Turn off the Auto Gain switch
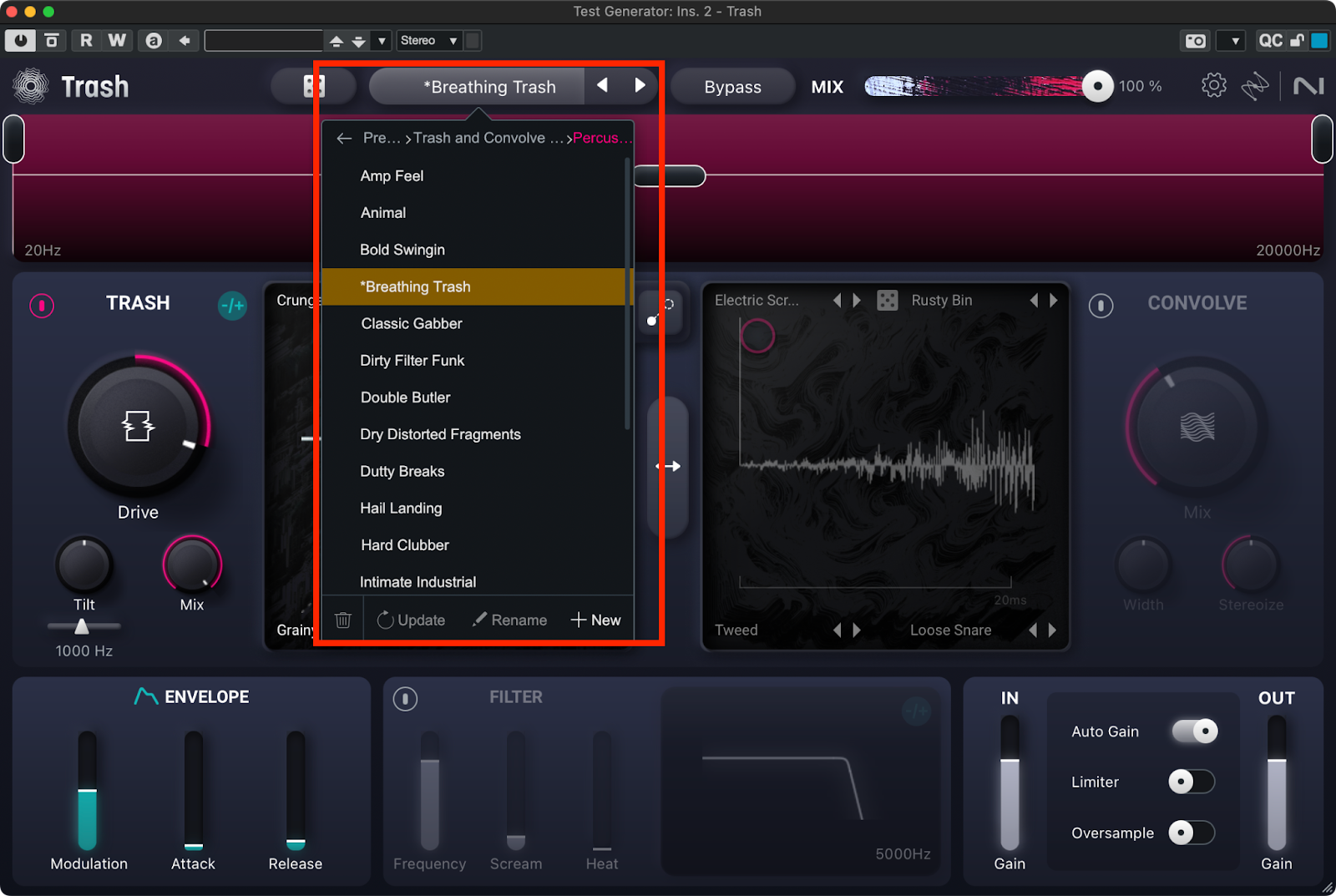This screenshot has height=896, width=1336. click(1195, 731)
